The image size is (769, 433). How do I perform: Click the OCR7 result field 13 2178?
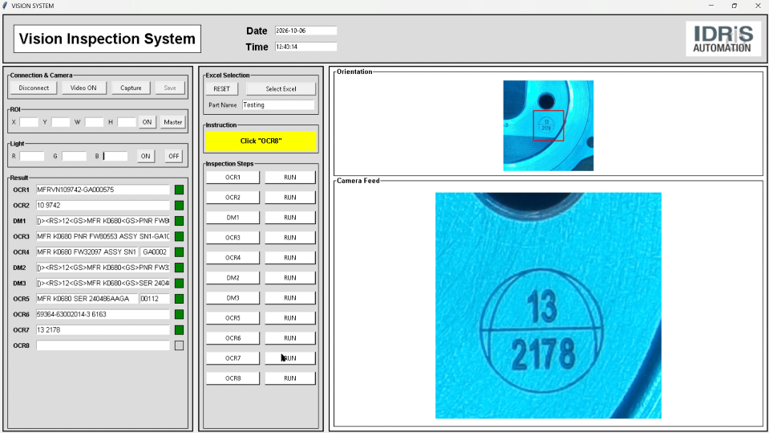103,330
